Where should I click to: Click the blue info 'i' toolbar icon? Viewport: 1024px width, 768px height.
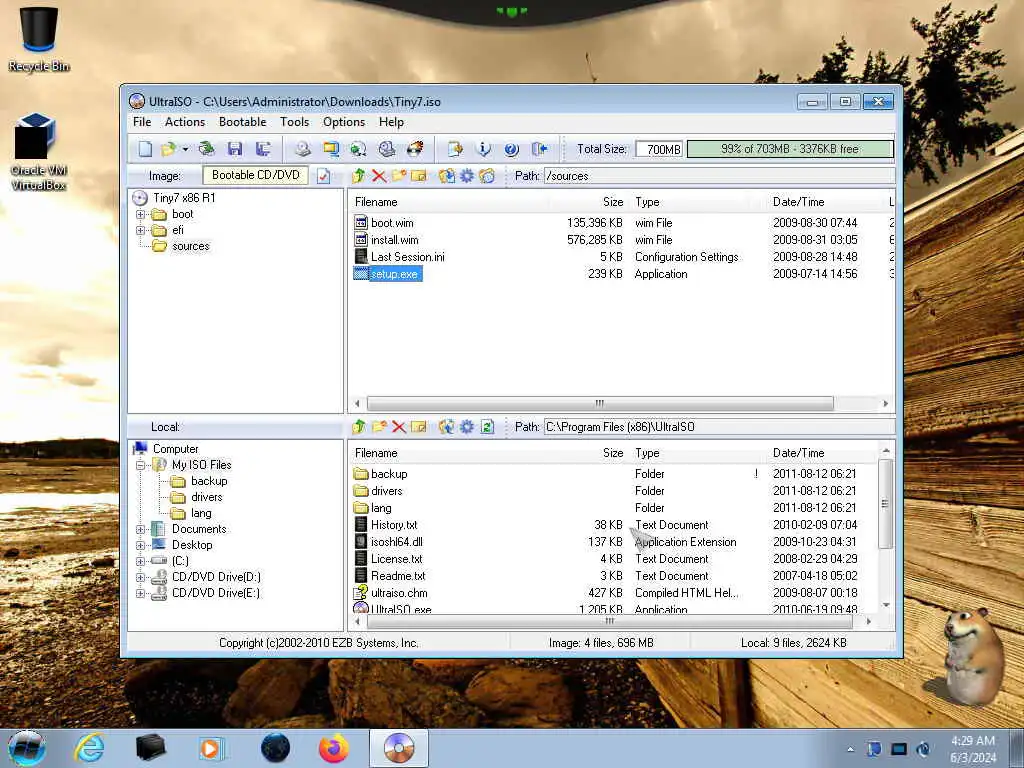click(x=483, y=149)
